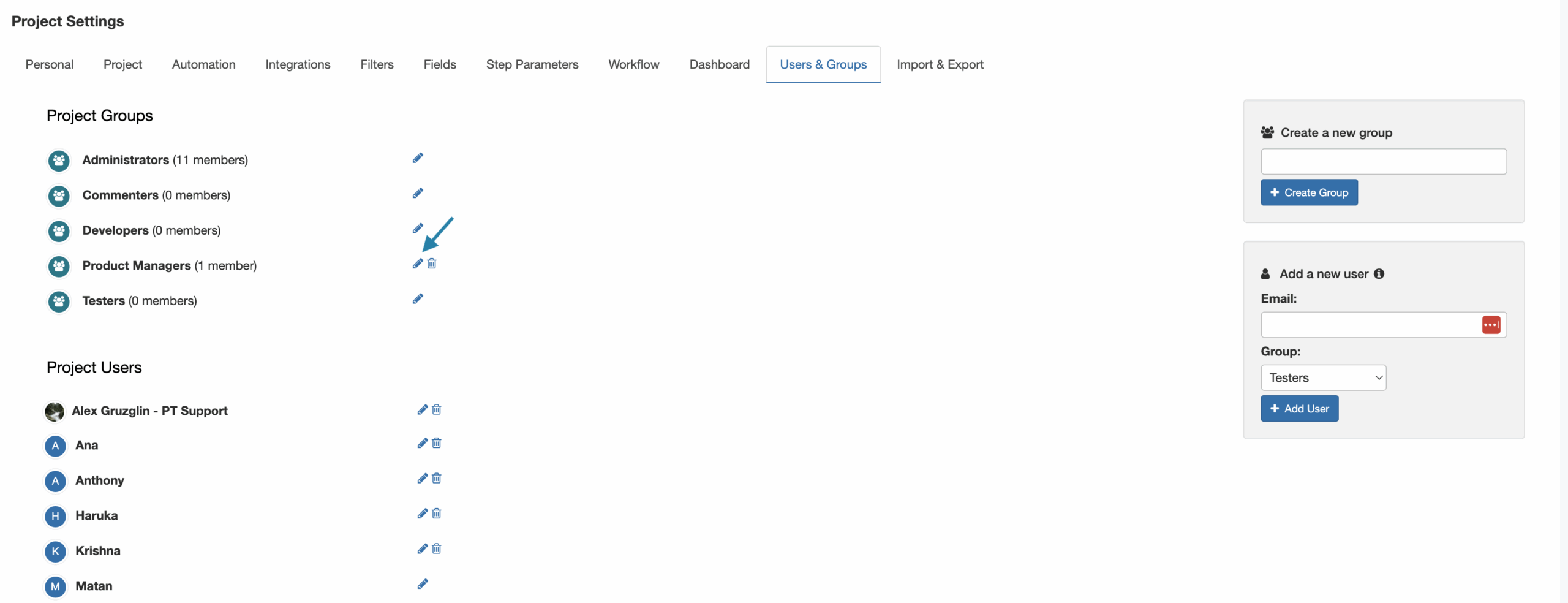Click the Testers group avatar icon
Screen dimensions: 1568x603
pos(59,301)
